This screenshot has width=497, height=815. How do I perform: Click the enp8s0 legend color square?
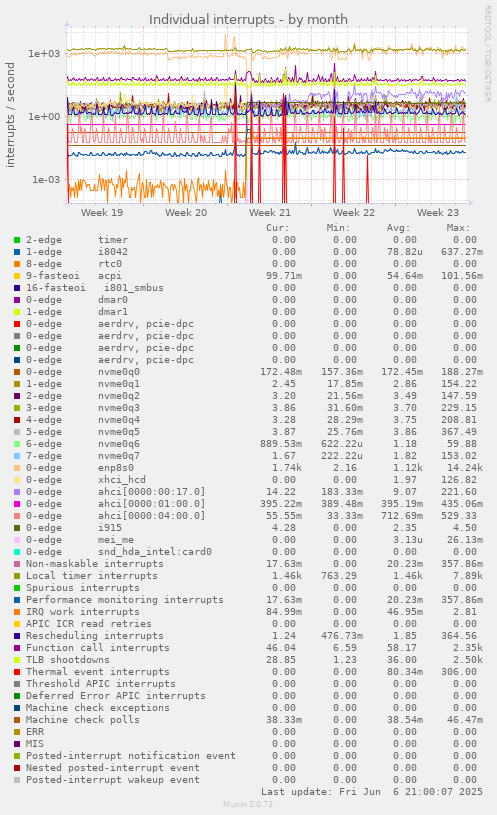pyautogui.click(x=17, y=468)
